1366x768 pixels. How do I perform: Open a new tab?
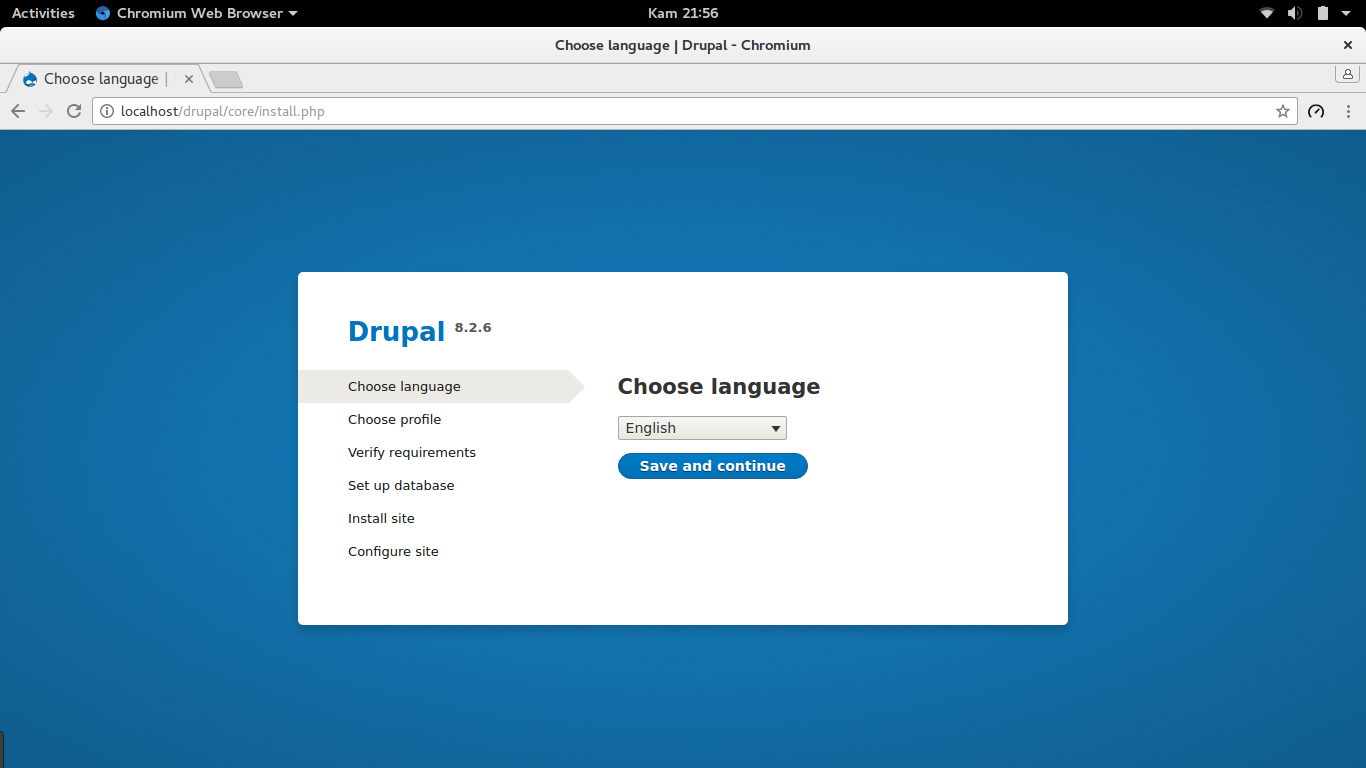(226, 79)
